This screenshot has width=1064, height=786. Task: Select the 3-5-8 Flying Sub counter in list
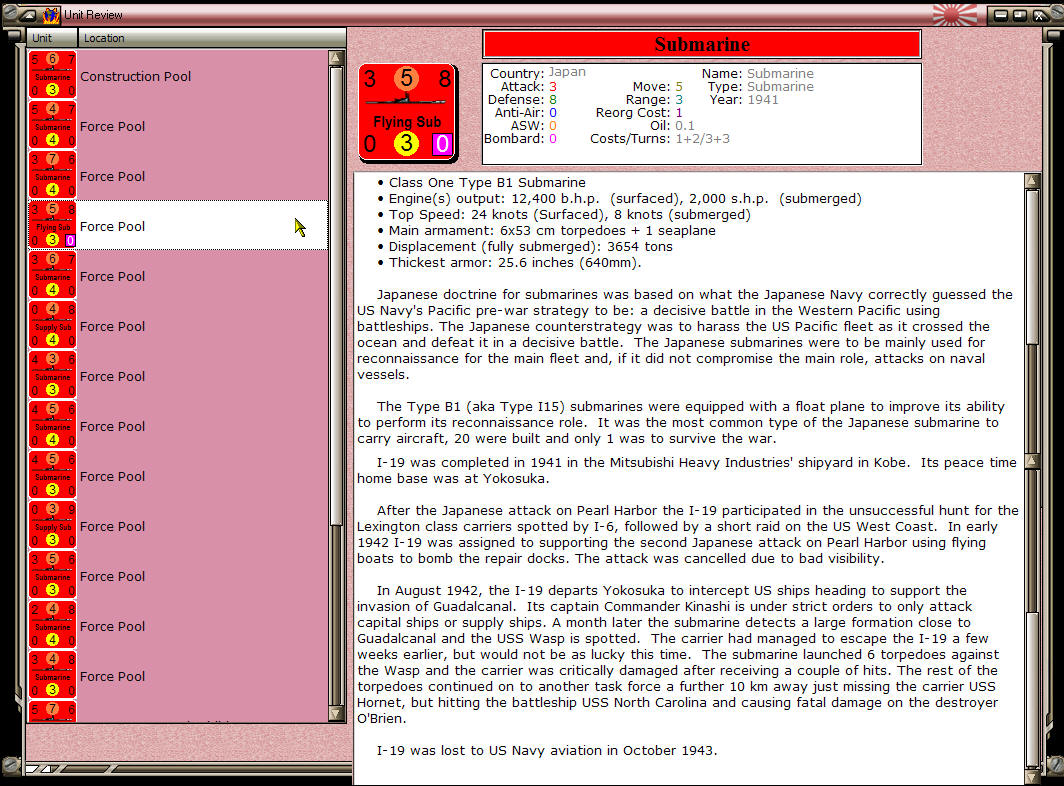[x=52, y=225]
